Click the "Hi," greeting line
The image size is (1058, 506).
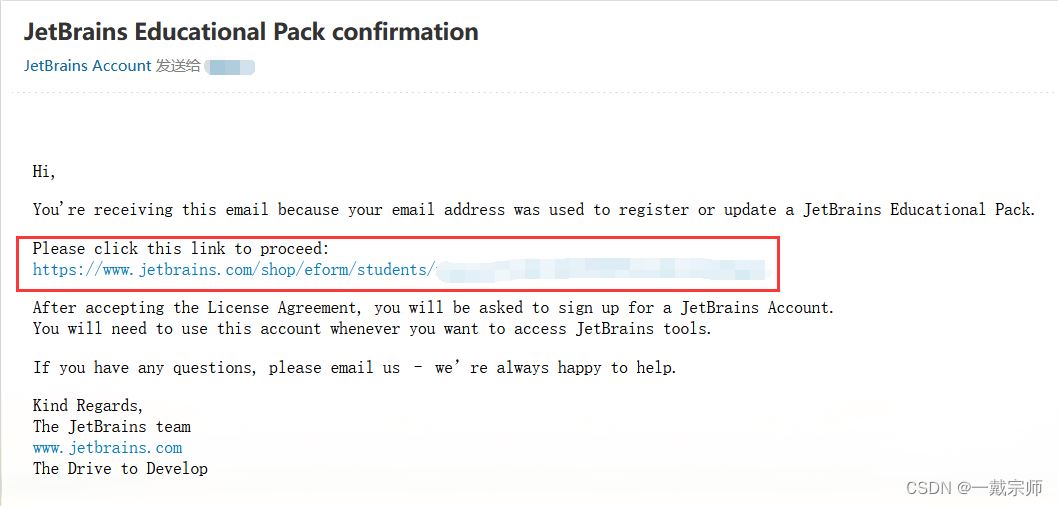[x=44, y=172]
